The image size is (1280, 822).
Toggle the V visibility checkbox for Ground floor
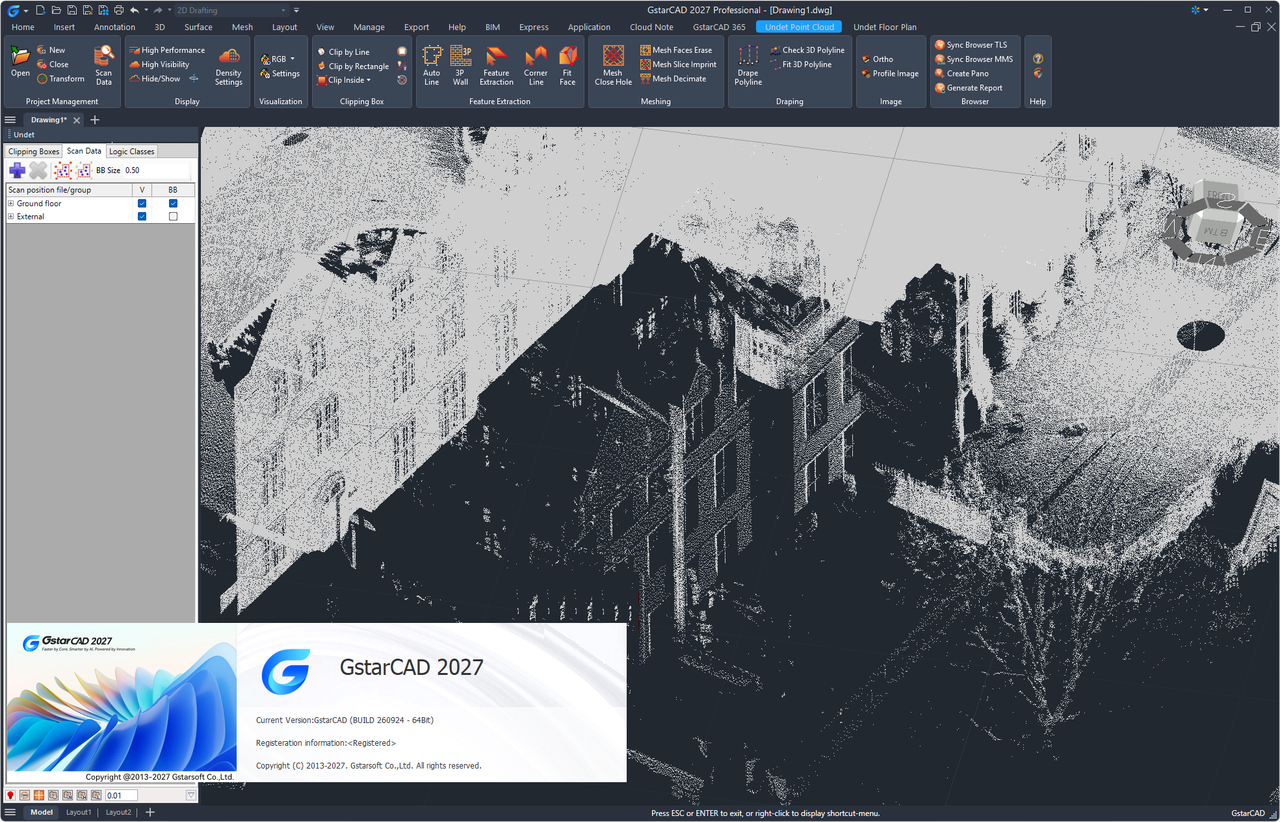[142, 203]
